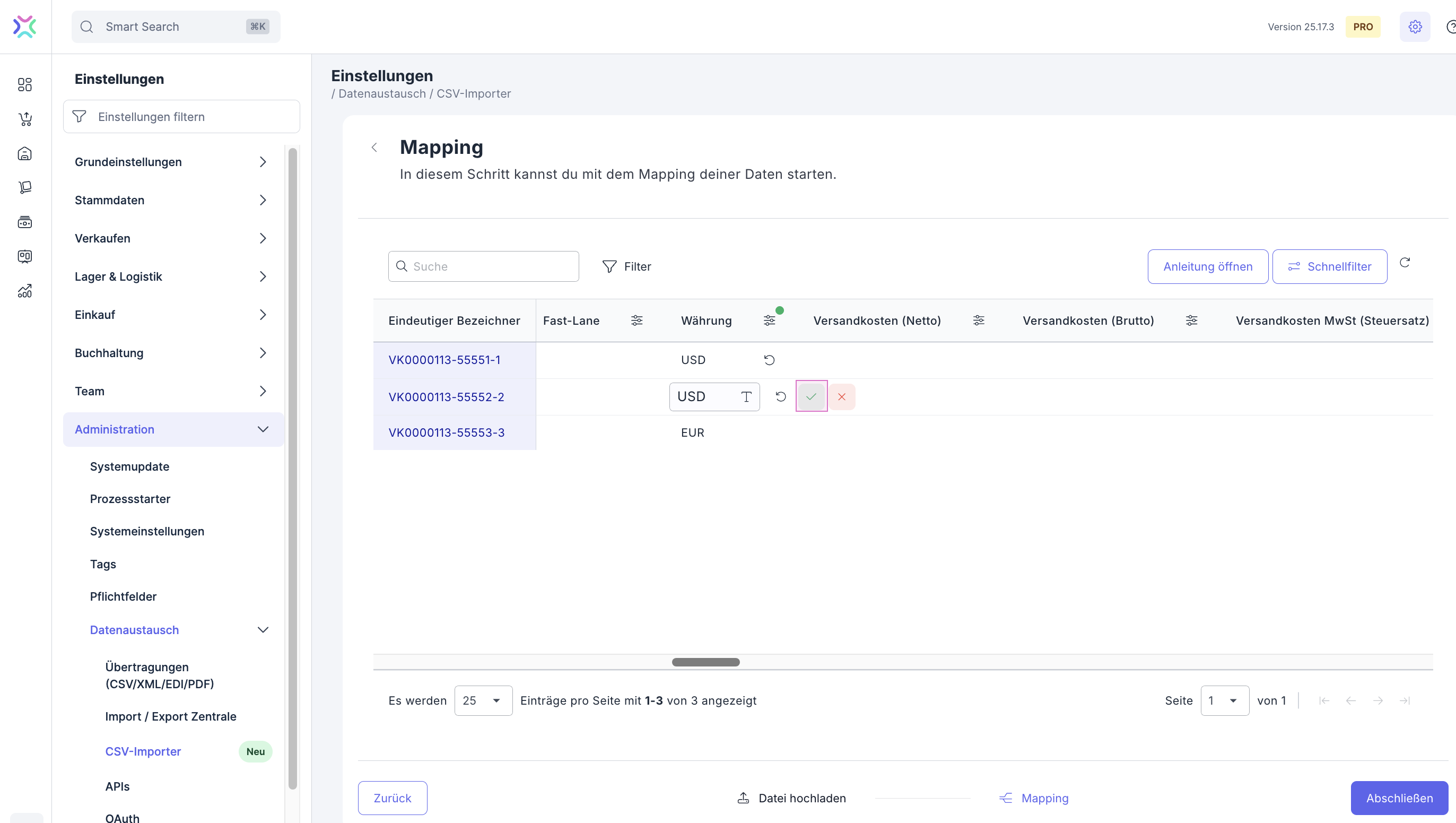The image size is (1456, 823).
Task: Open the page number dropdown
Action: tap(1224, 700)
